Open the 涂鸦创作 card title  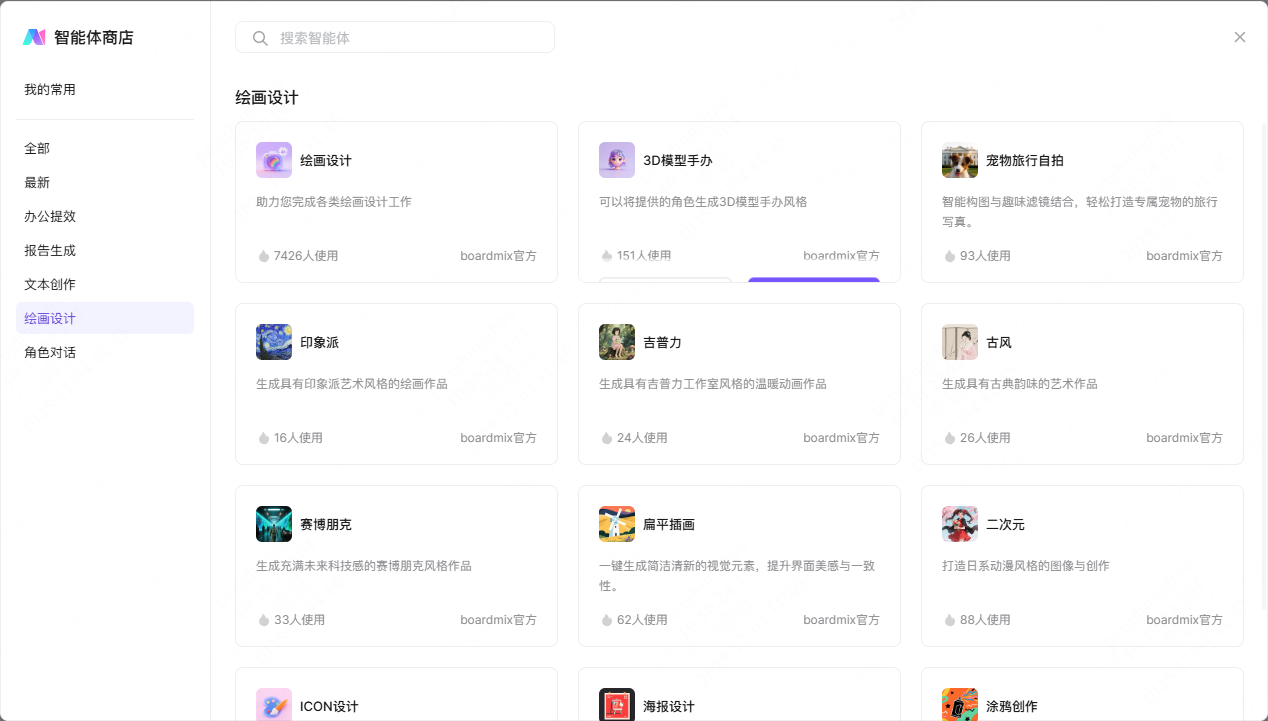[1012, 706]
